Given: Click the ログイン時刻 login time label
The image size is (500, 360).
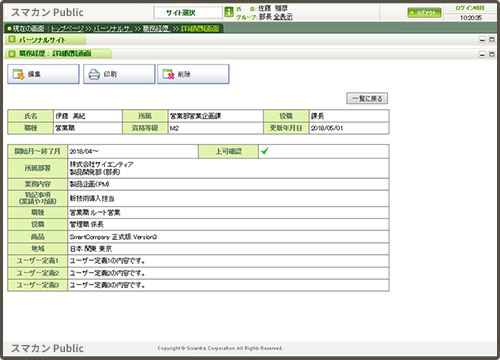Looking at the screenshot, I should pyautogui.click(x=470, y=8).
